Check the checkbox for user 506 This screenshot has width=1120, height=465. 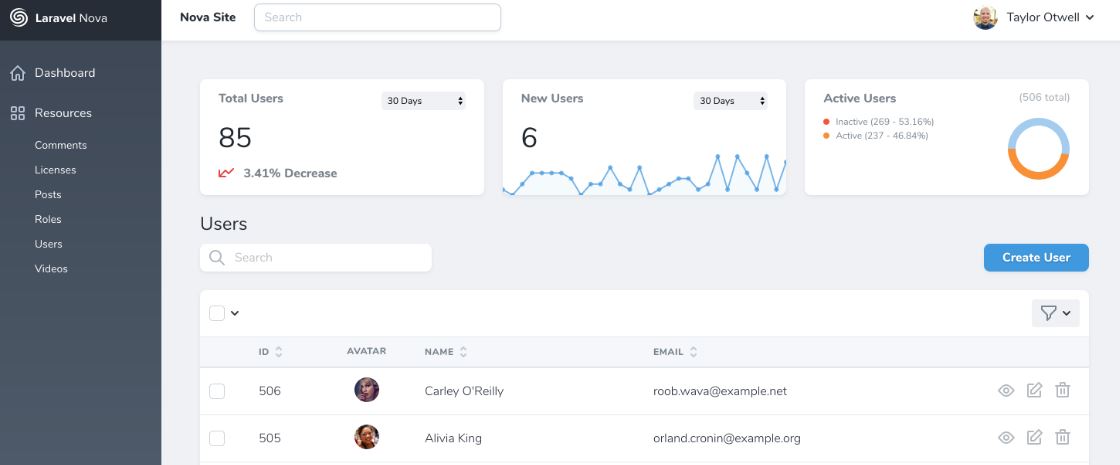tap(217, 391)
